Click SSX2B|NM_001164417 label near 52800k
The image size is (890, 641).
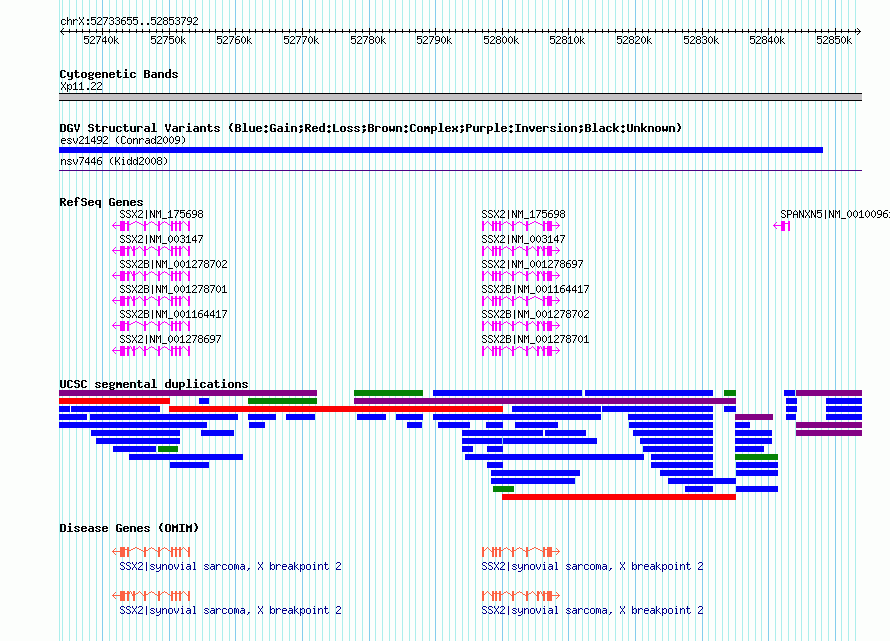tap(535, 289)
